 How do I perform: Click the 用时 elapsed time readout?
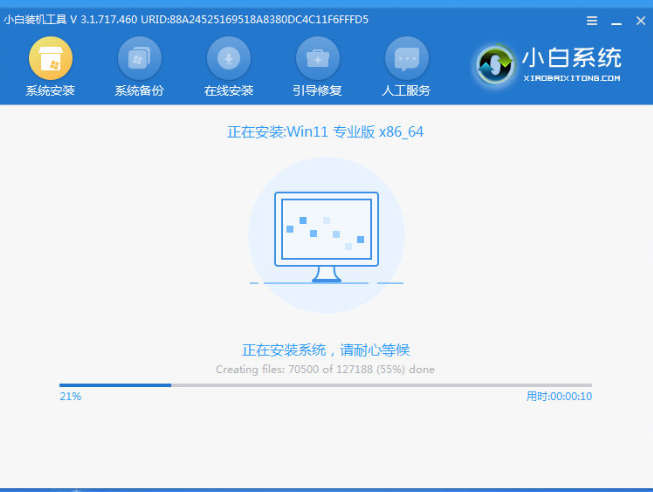pos(558,397)
